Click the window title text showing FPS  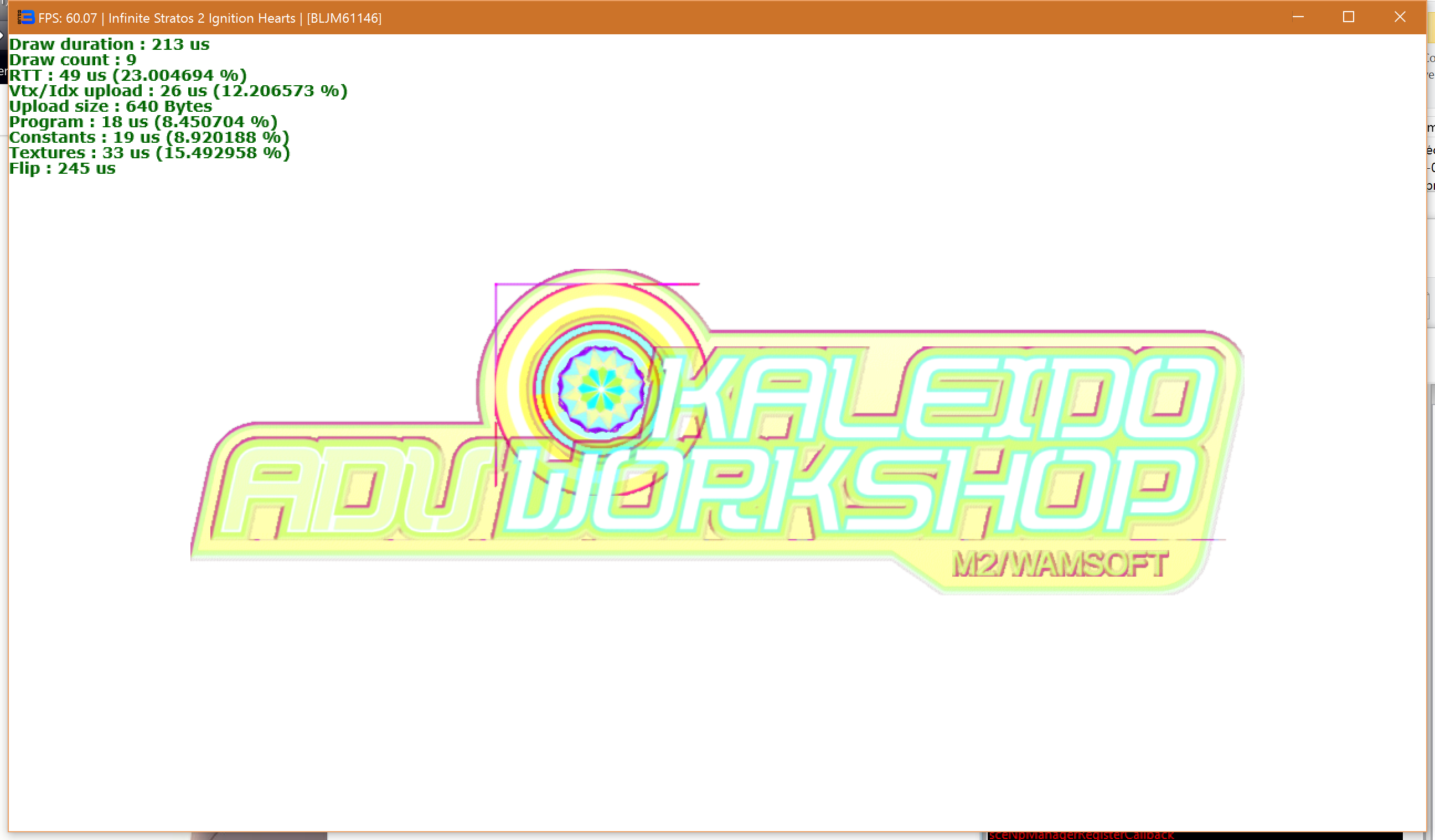[210, 18]
